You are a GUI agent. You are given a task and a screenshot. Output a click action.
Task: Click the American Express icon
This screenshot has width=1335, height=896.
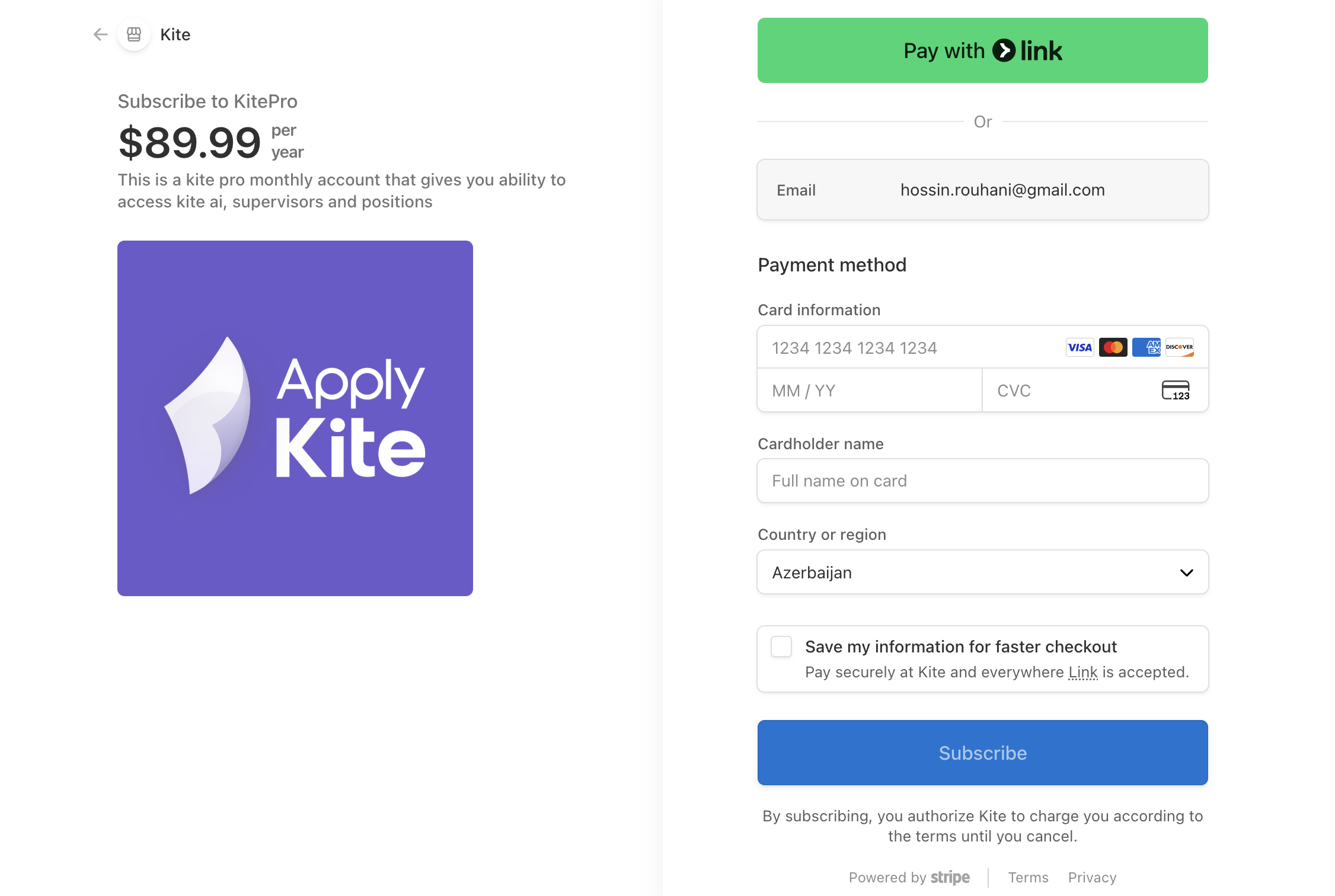pyautogui.click(x=1146, y=347)
